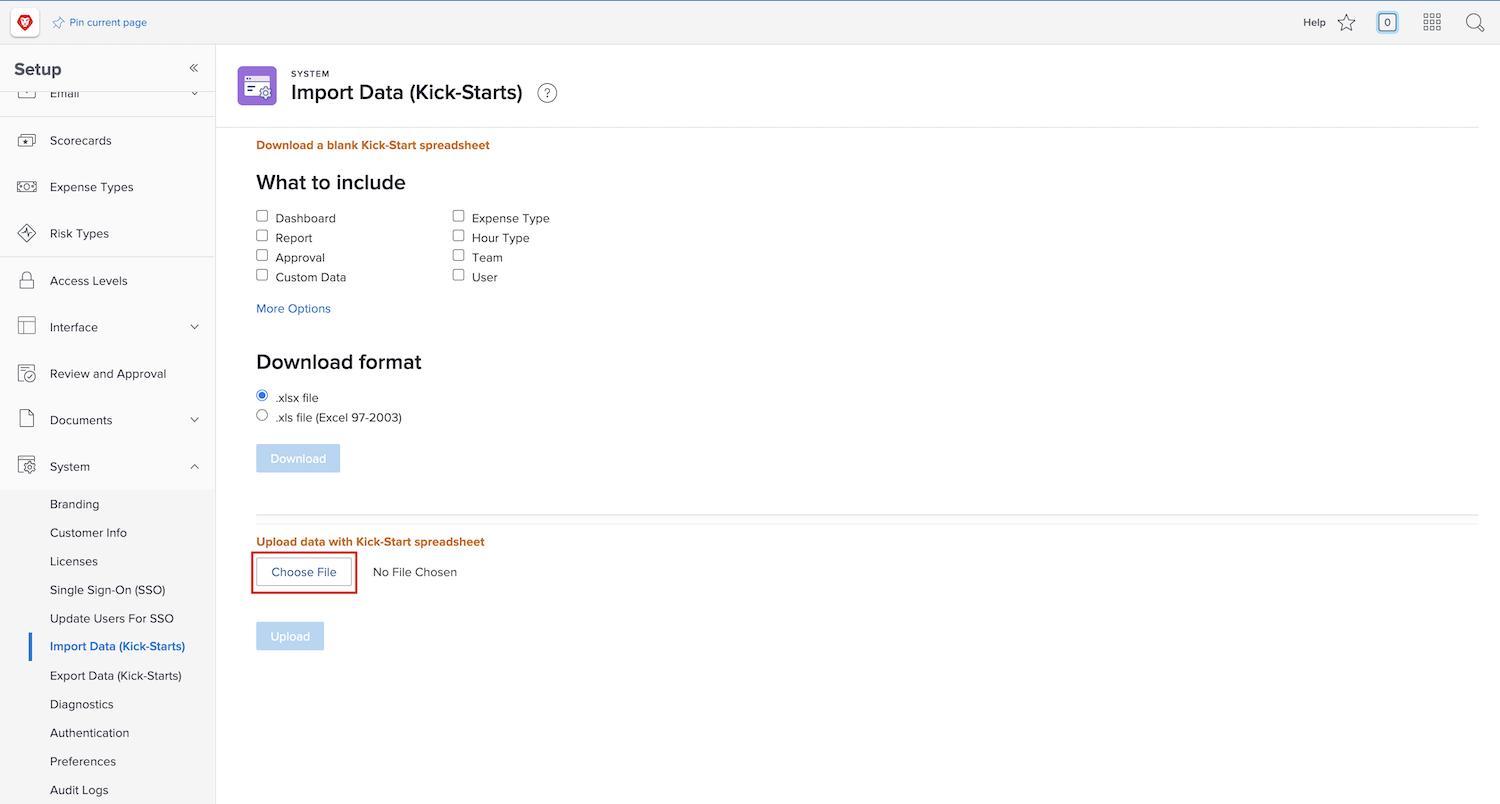Switch to Export Data (Kick-Starts)
1500x804 pixels.
(x=116, y=675)
